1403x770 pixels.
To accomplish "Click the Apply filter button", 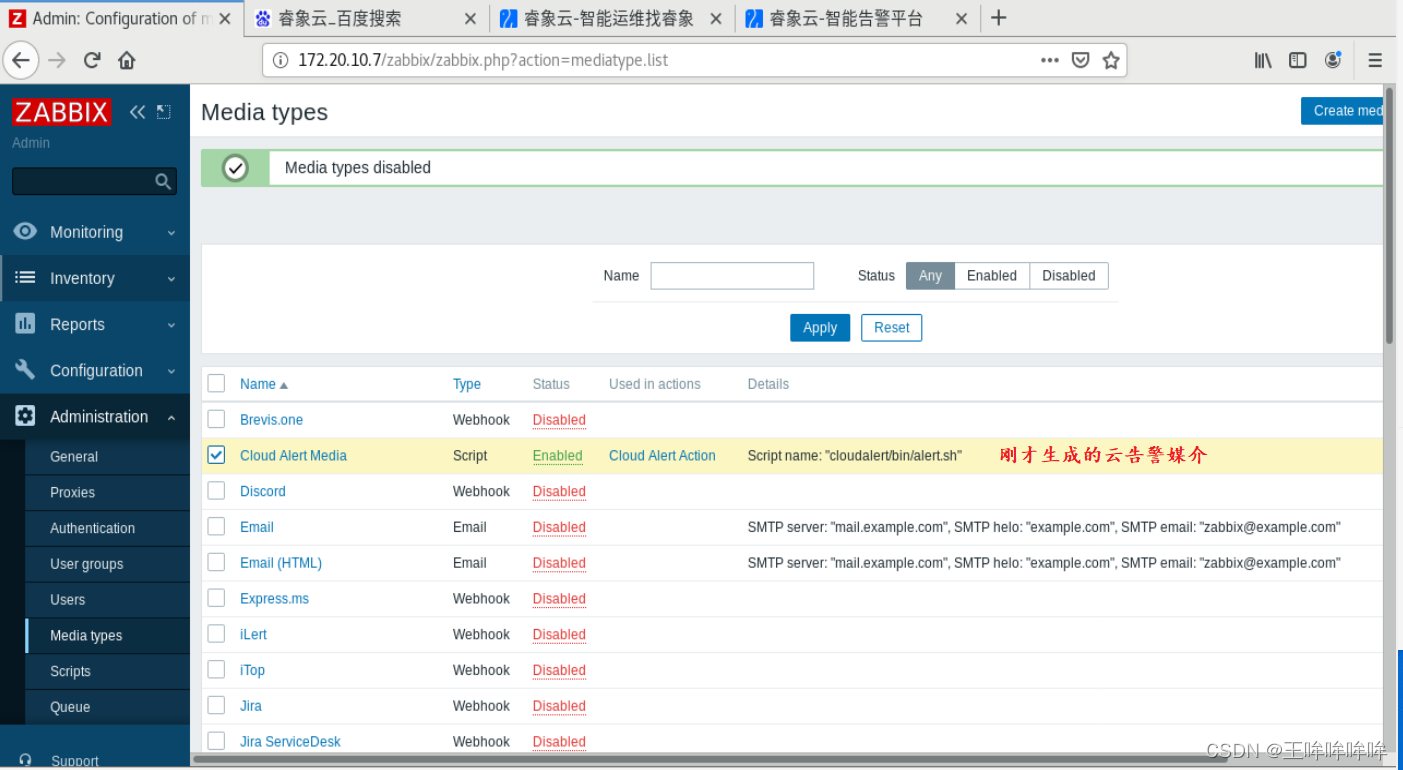I will click(x=820, y=327).
